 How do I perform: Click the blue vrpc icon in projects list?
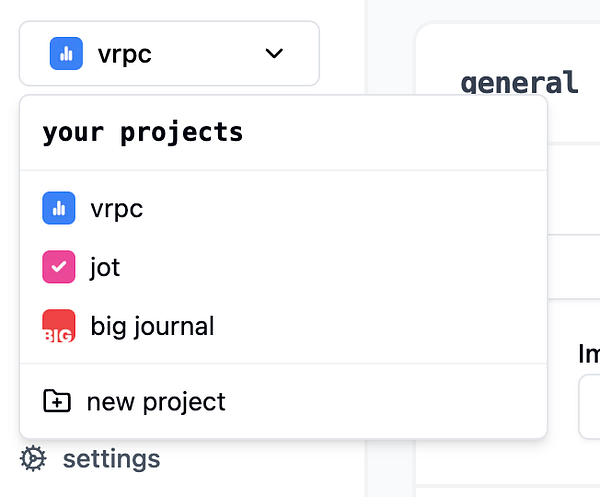pyautogui.click(x=58, y=209)
